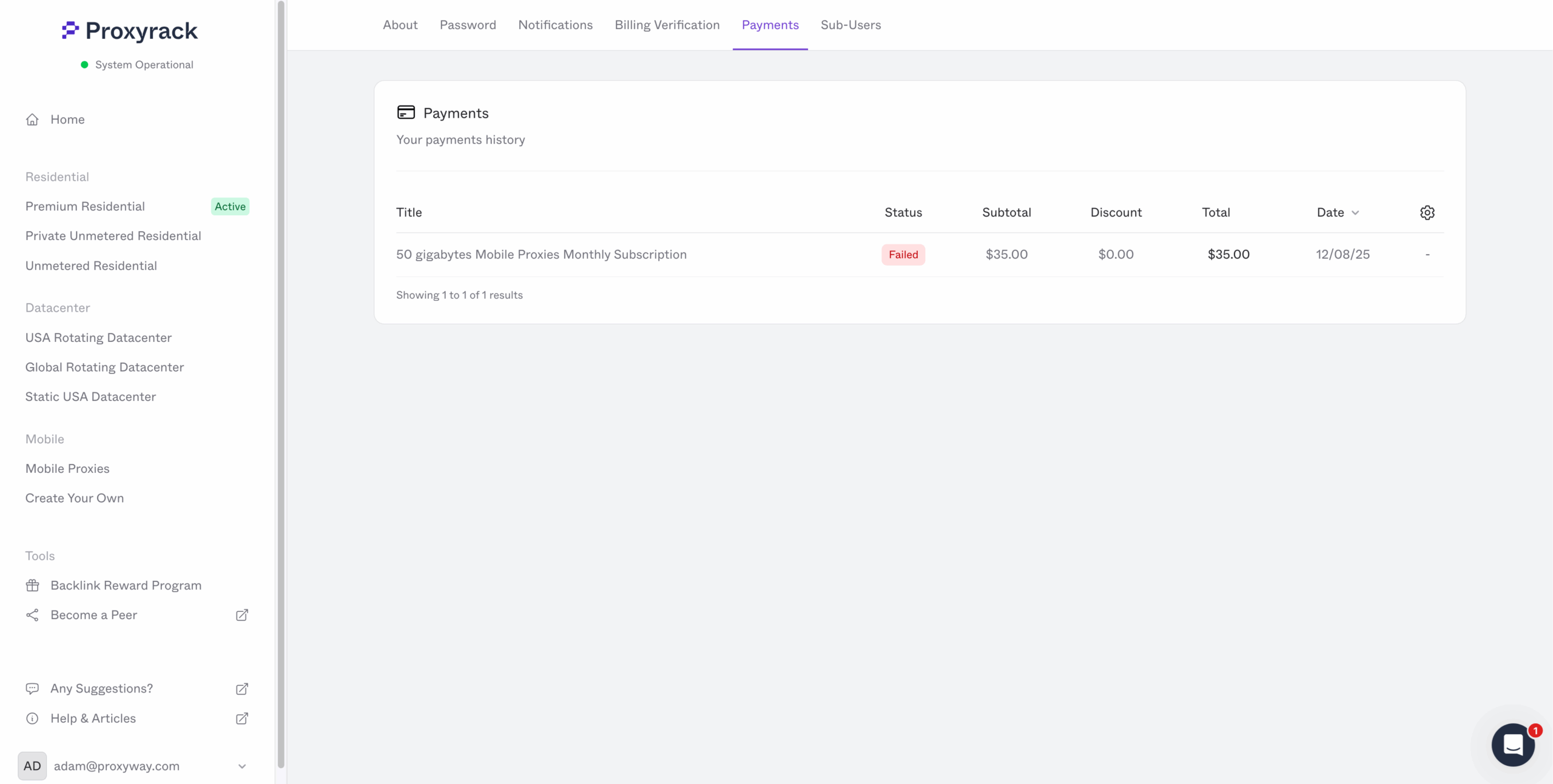Switch to the Sub-Users tab
This screenshot has width=1553, height=784.
click(x=851, y=25)
